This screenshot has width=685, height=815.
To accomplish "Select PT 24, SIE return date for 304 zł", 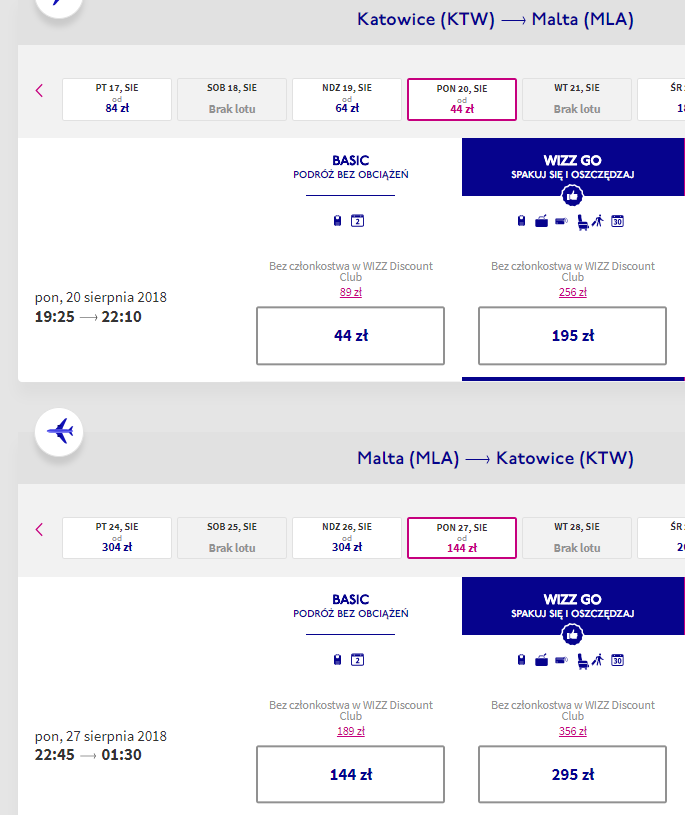I will point(117,538).
